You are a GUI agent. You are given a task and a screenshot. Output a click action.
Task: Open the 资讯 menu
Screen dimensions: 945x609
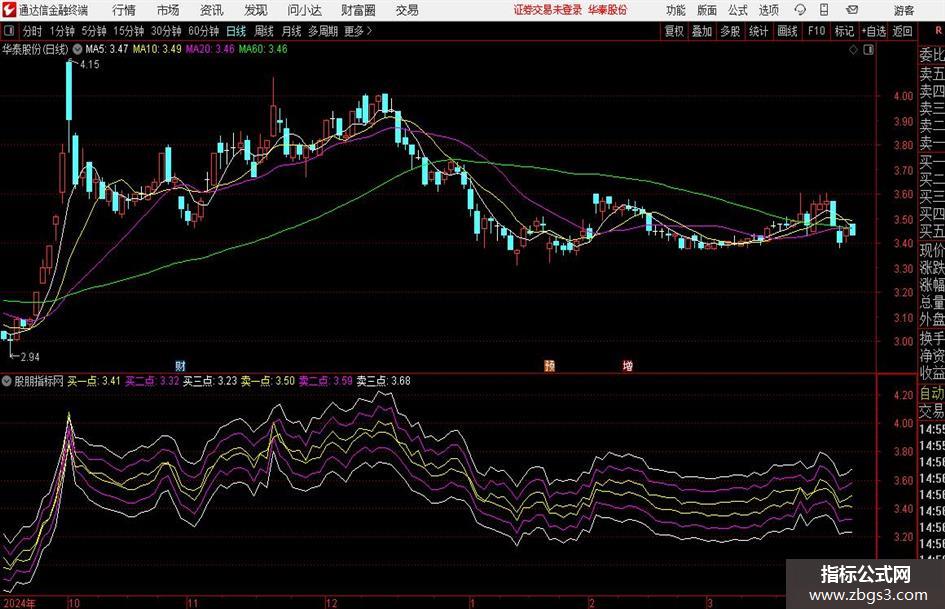pyautogui.click(x=212, y=10)
